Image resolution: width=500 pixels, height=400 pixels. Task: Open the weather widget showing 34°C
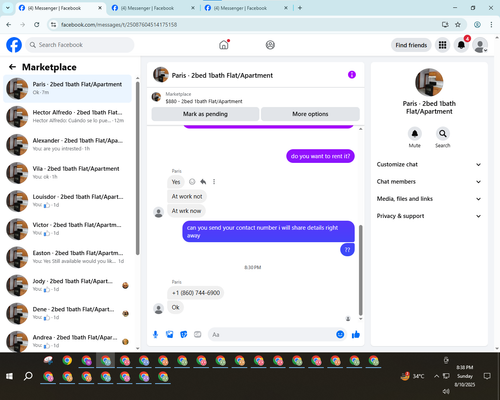(412, 376)
